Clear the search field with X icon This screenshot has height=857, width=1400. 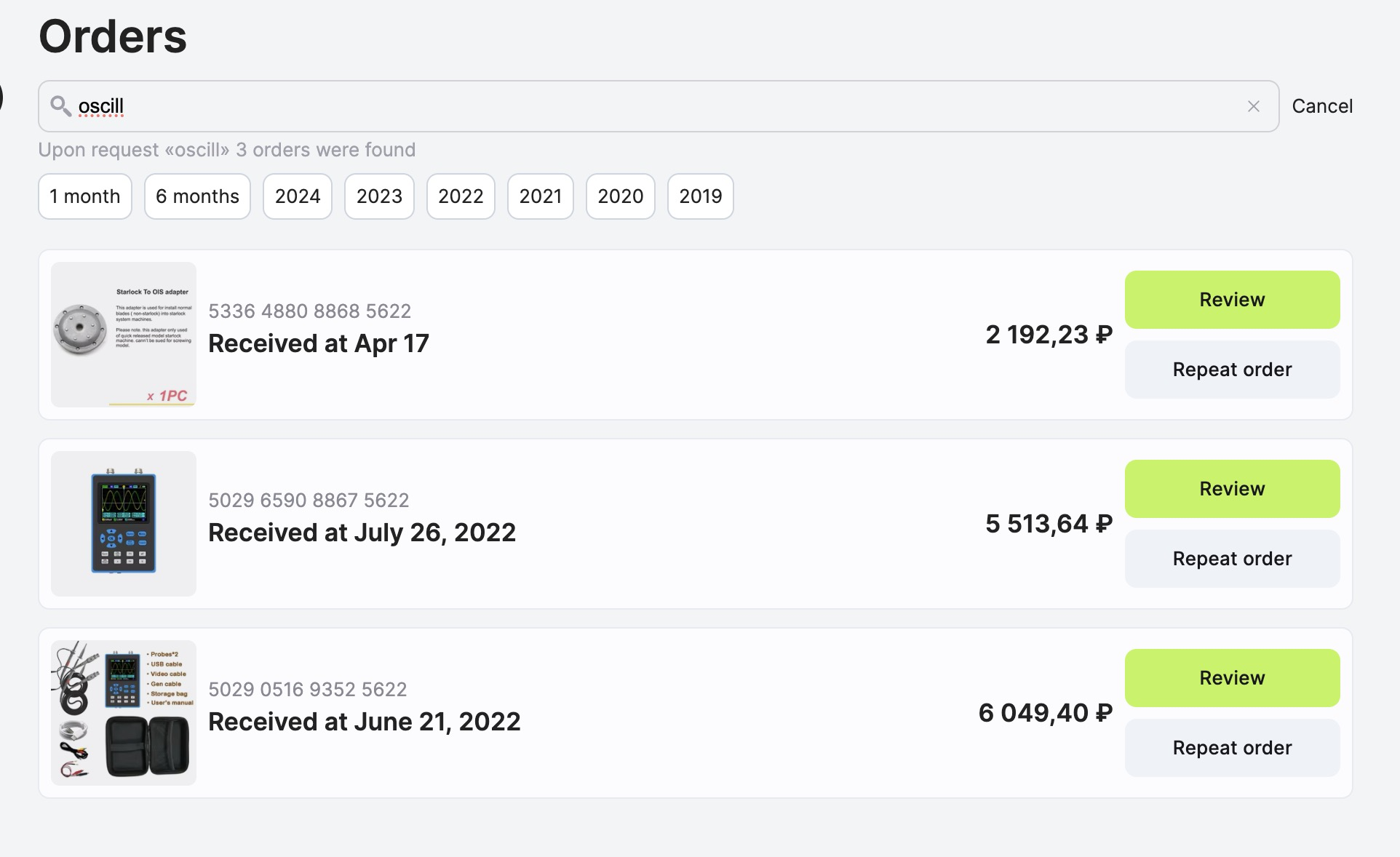click(x=1253, y=106)
